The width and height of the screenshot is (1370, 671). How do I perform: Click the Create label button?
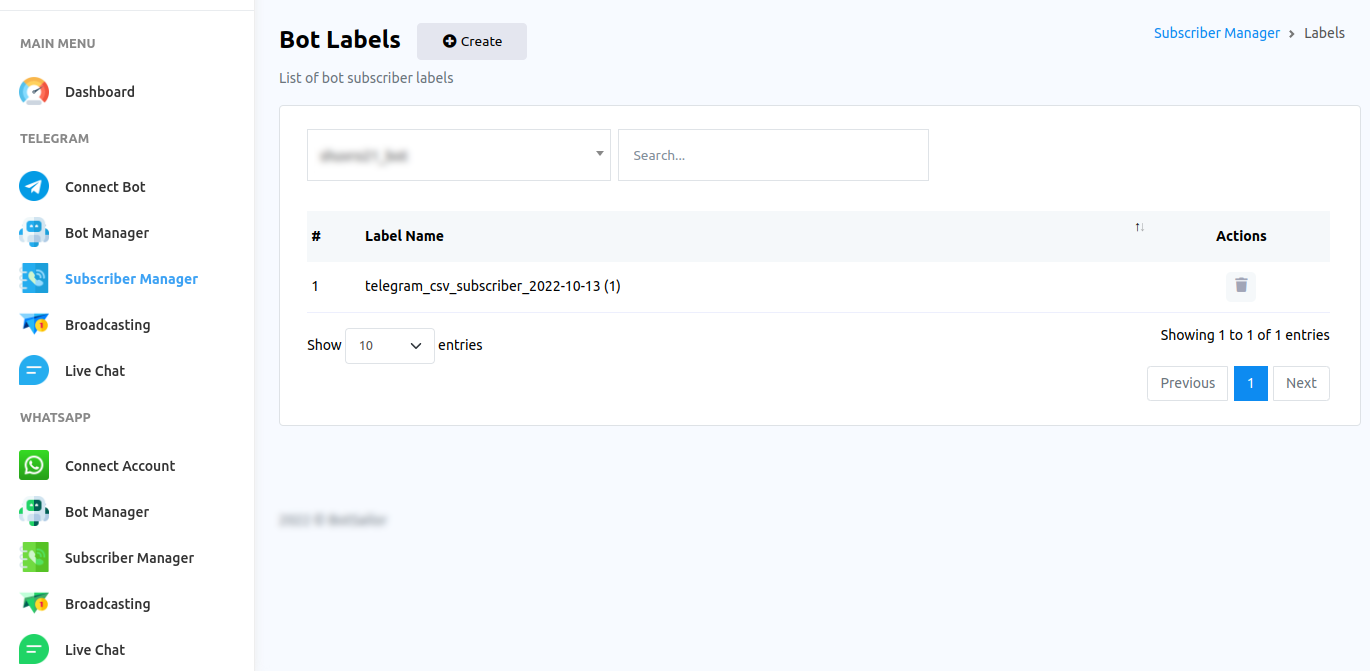click(472, 42)
